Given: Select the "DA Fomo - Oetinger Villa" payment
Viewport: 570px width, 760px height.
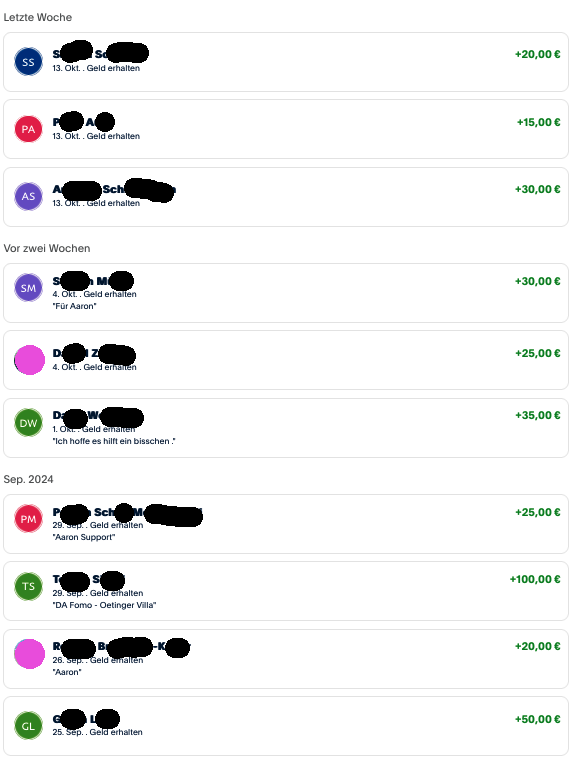Looking at the screenshot, I should [x=286, y=591].
